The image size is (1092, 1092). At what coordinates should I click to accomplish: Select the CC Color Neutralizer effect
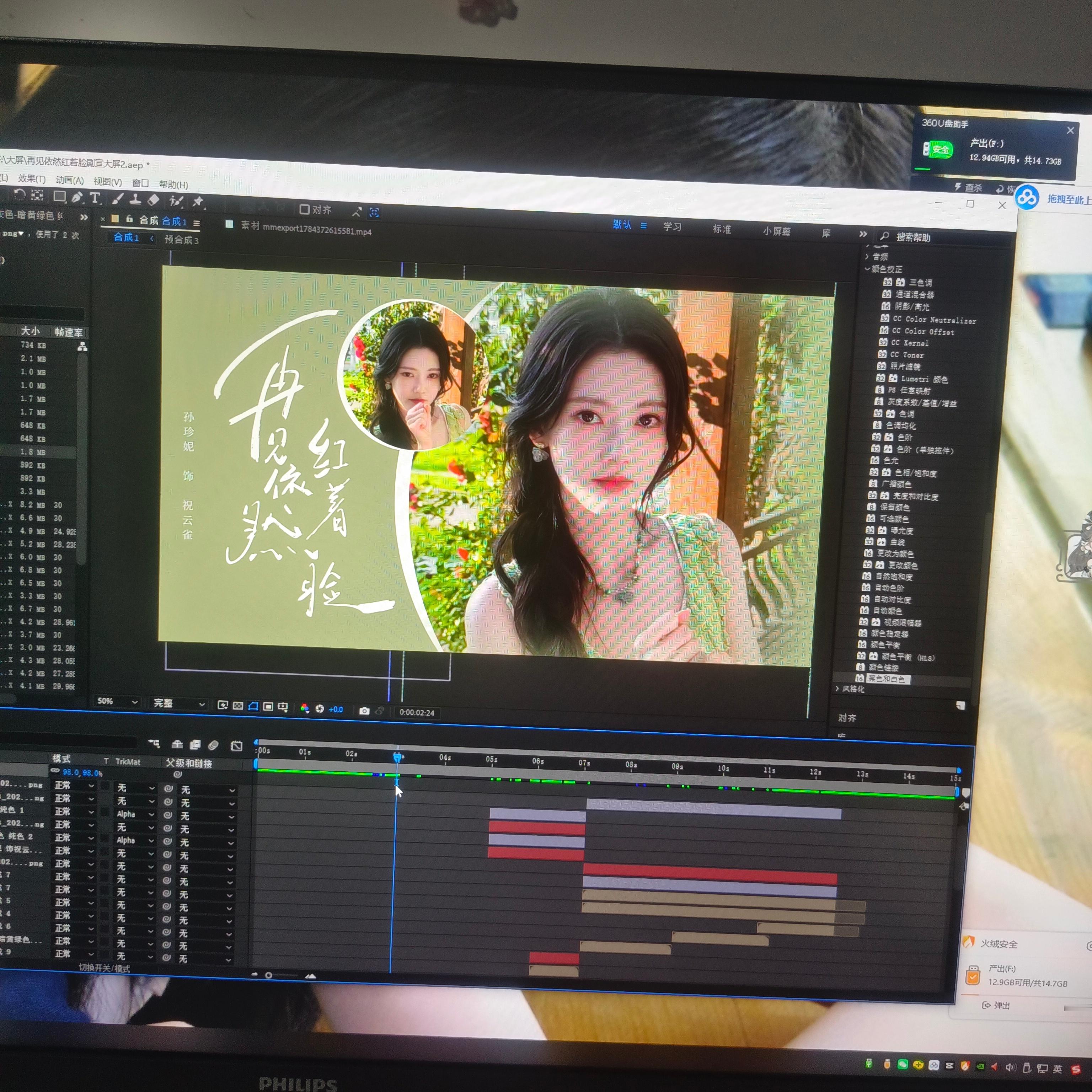(x=934, y=320)
